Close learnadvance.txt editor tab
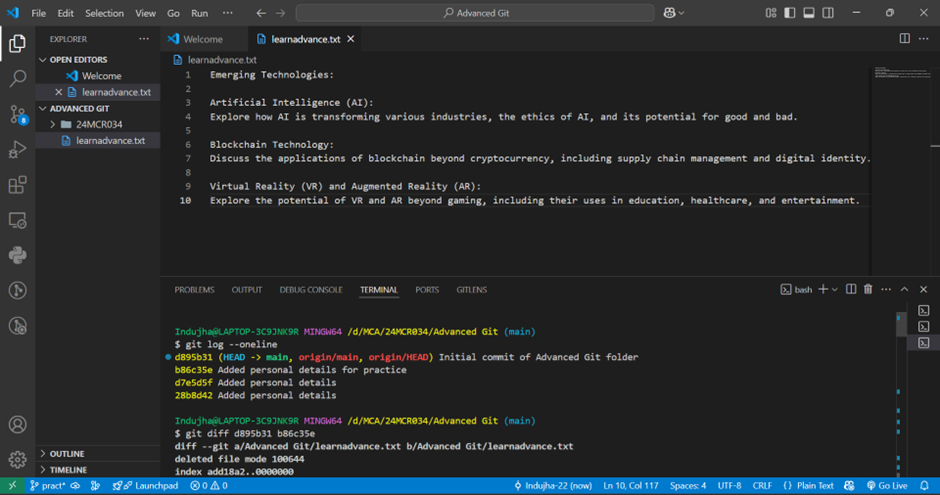940x495 pixels. point(351,39)
